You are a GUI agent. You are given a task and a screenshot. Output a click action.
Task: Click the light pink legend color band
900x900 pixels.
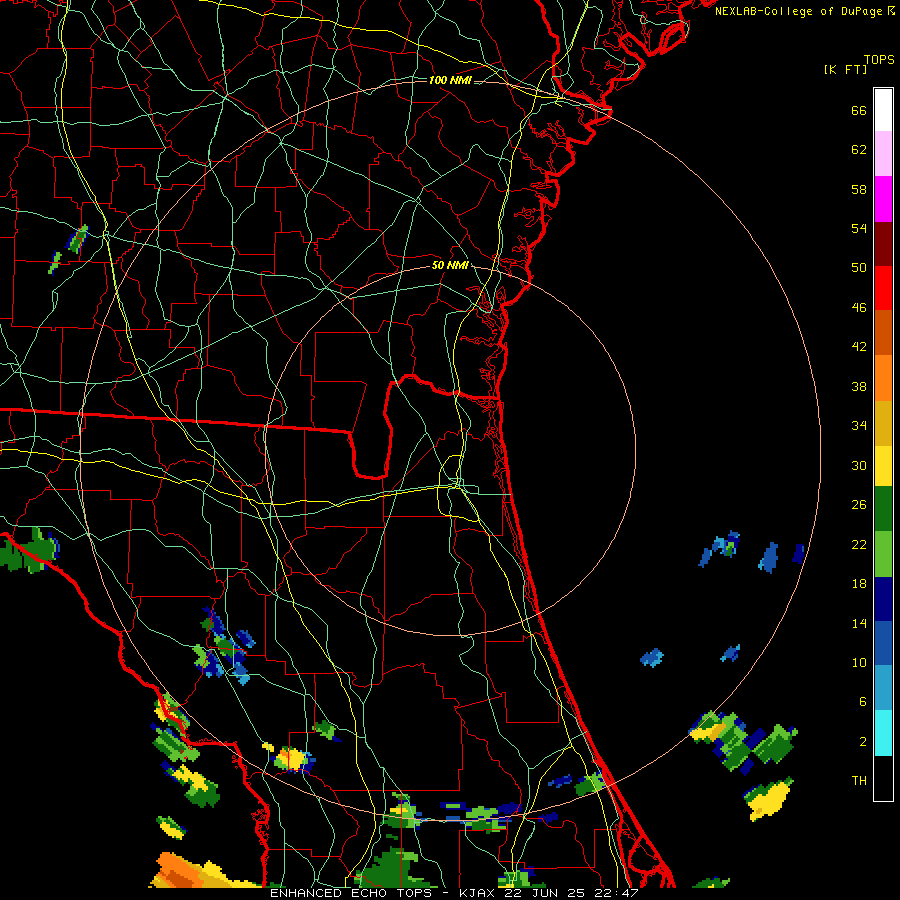pyautogui.click(x=883, y=153)
